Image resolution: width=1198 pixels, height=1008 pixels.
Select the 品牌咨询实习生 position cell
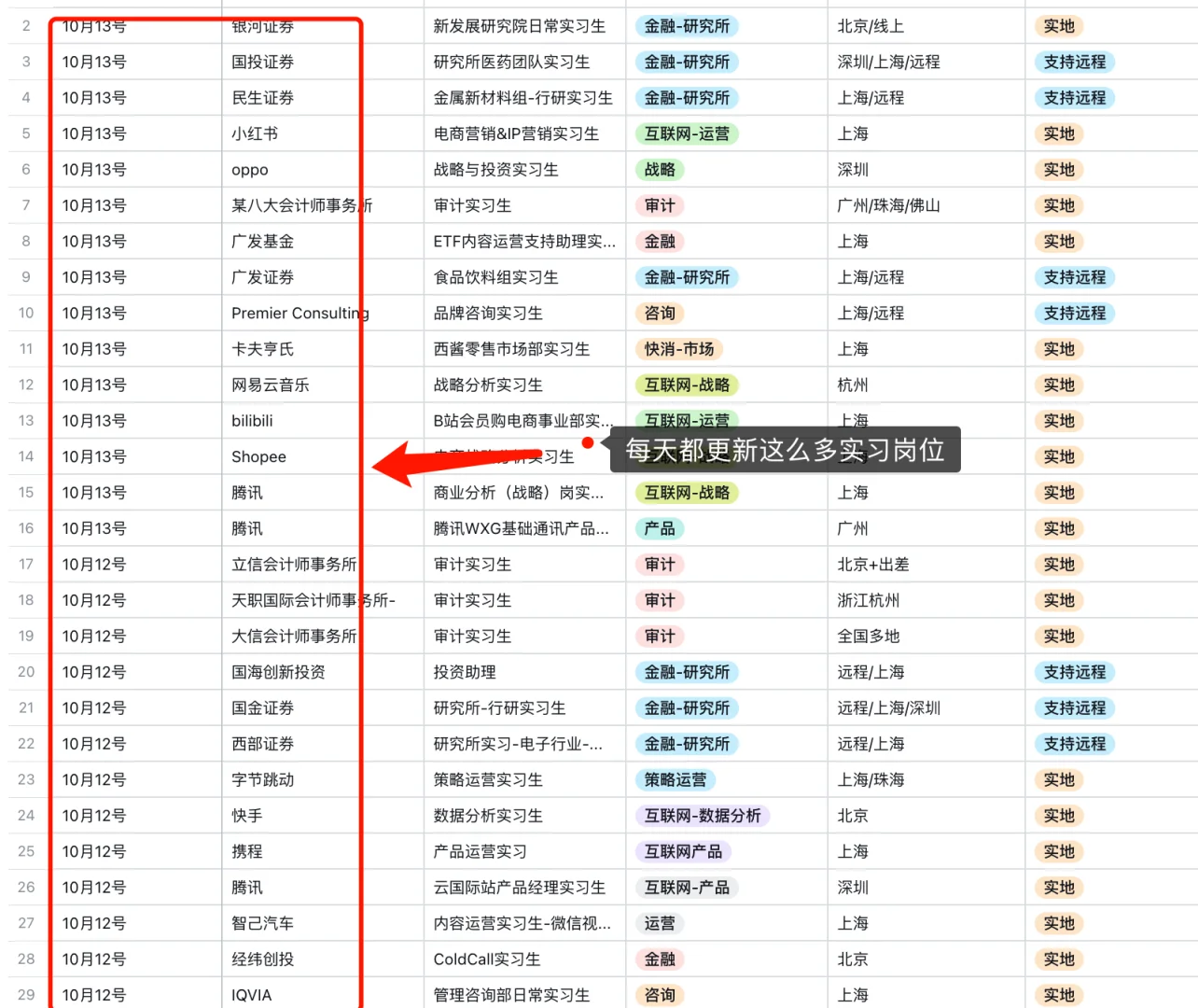pyautogui.click(x=524, y=314)
